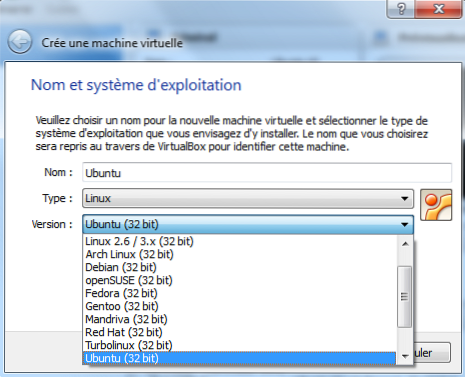This screenshot has width=465, height=377.
Task: Select Turbolinux (32 bit) entry
Action: (x=240, y=345)
